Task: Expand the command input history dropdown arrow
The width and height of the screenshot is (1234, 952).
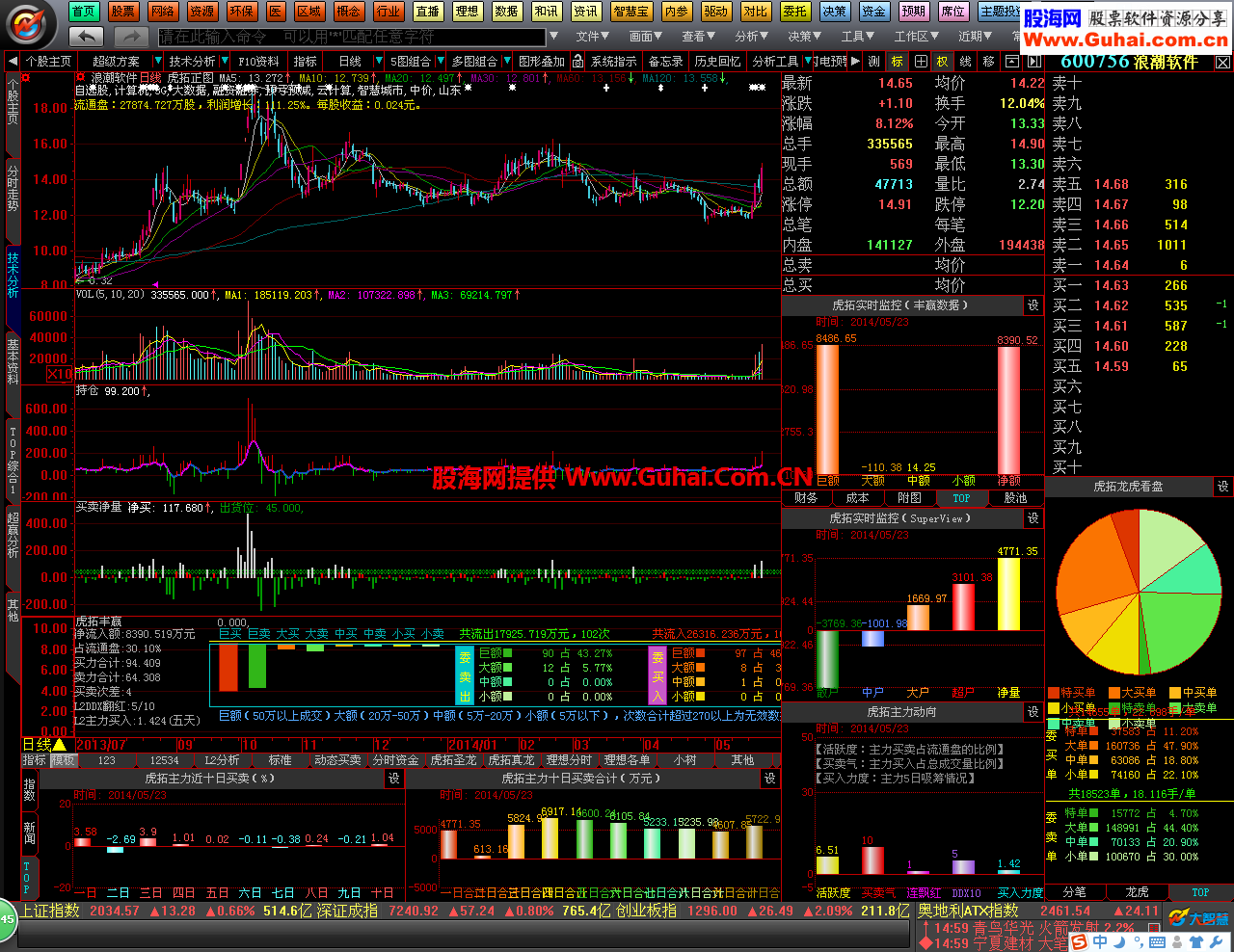Action: pyautogui.click(x=553, y=37)
